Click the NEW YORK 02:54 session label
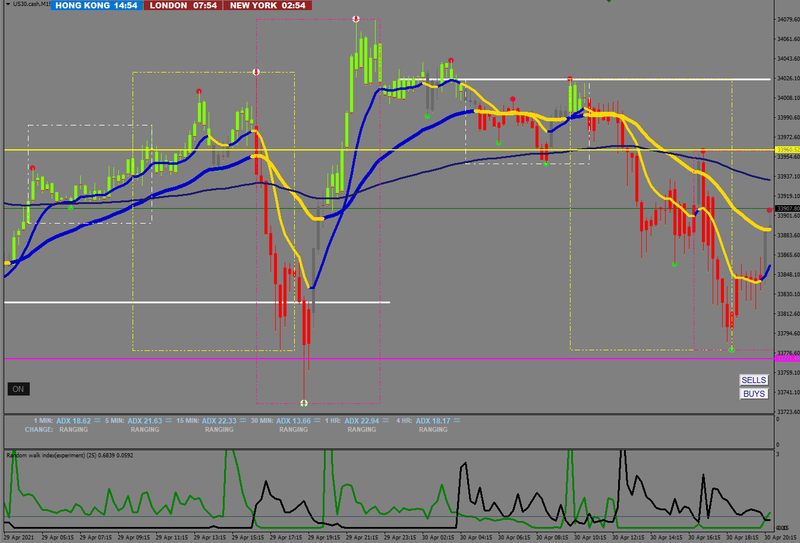Screen dimensions: 800x543 click(268, 6)
